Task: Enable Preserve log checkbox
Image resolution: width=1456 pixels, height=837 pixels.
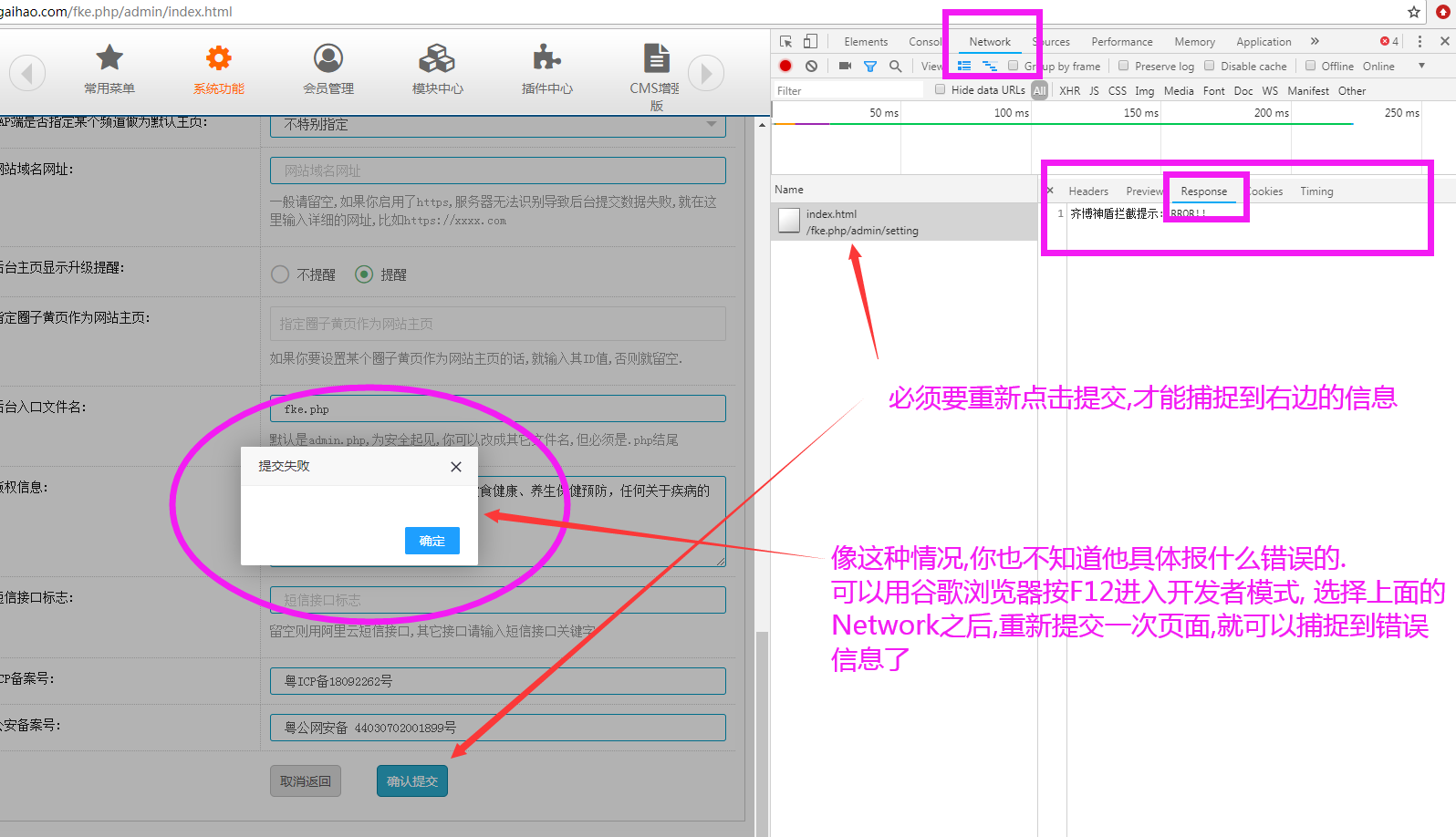Action: coord(1124,67)
